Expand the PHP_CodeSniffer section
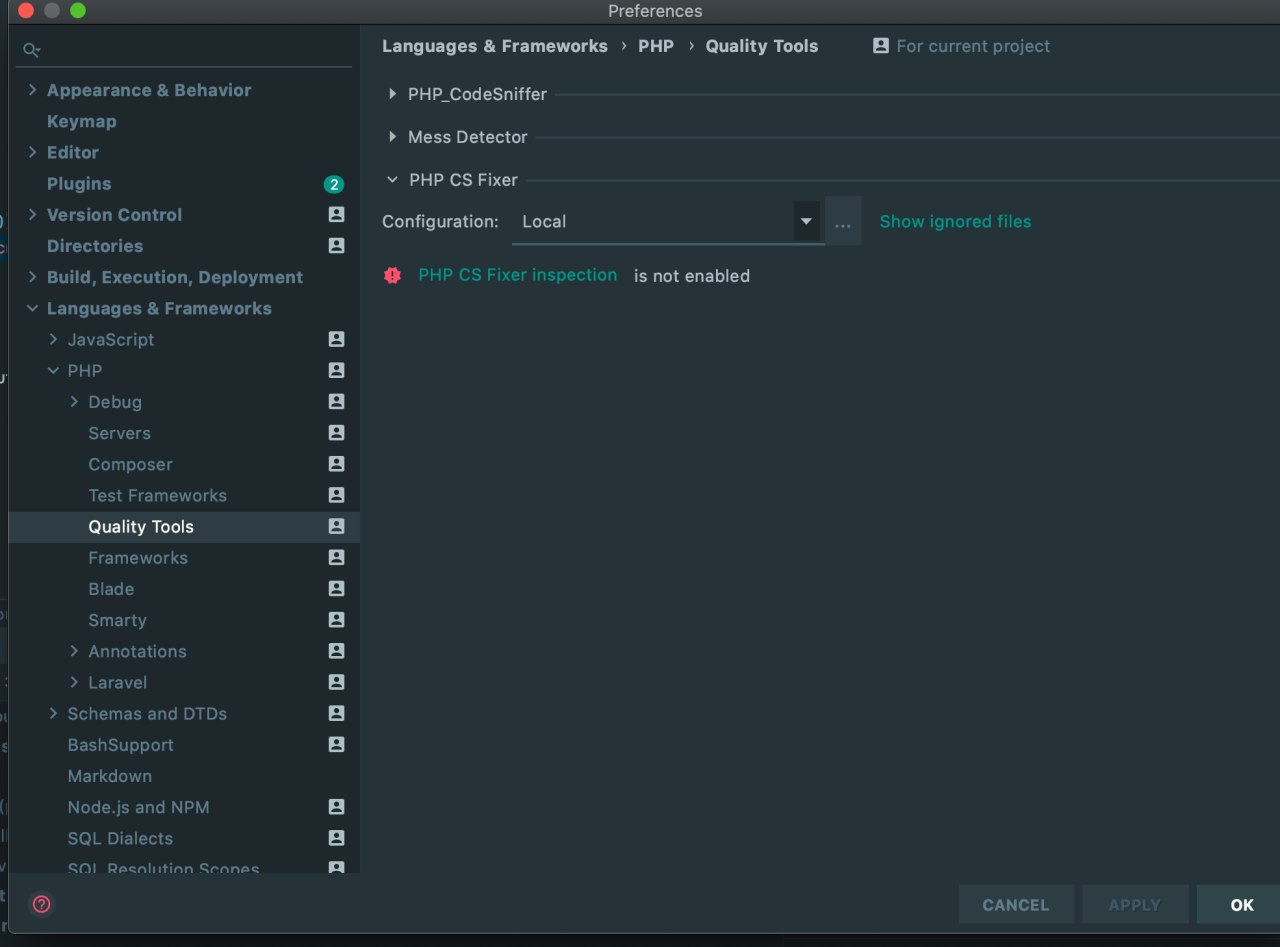 click(393, 94)
